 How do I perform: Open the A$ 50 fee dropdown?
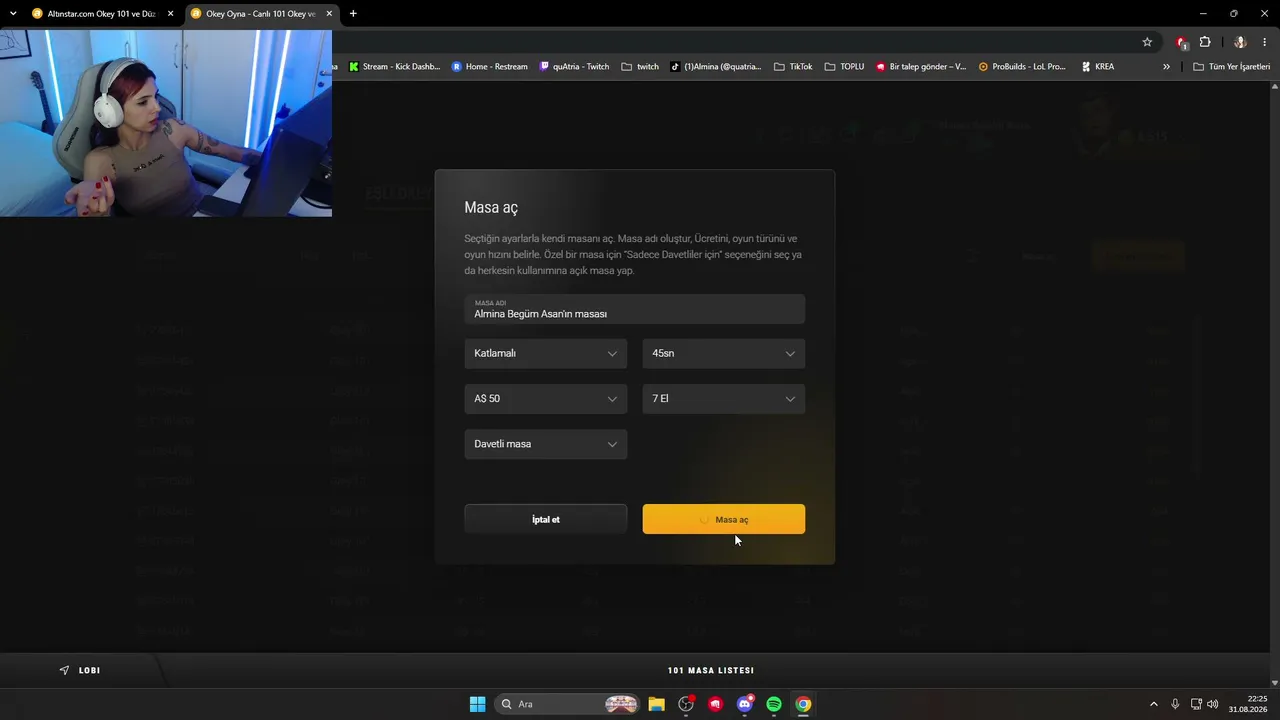point(545,398)
